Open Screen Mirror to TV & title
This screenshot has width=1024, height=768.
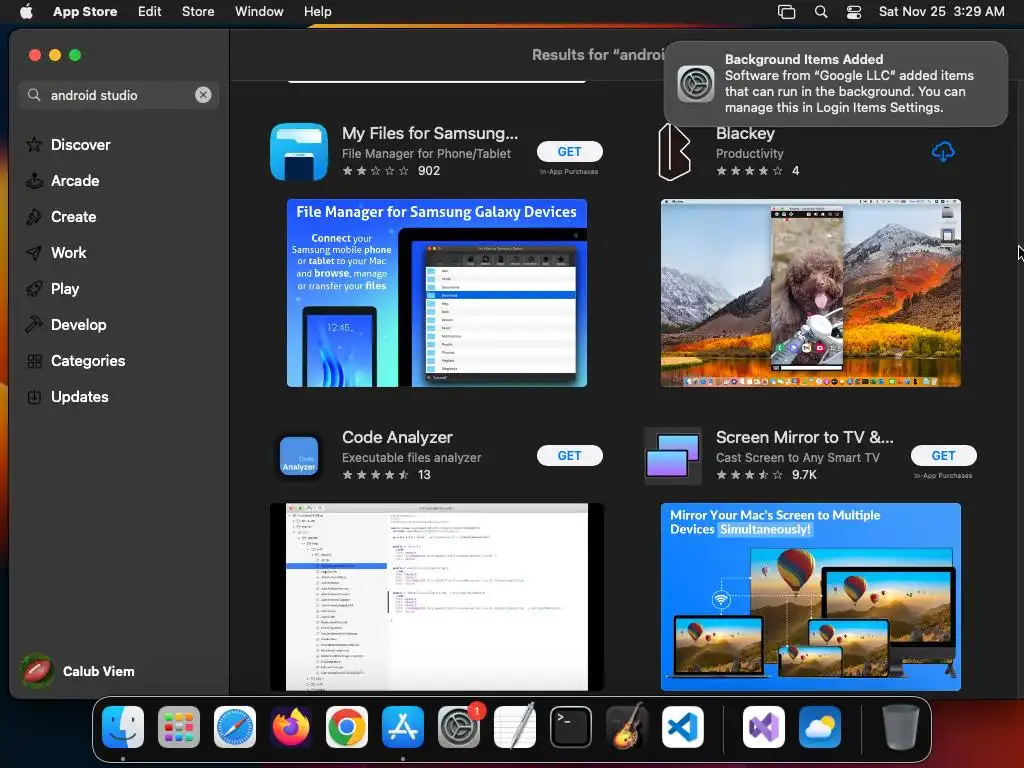tap(805, 438)
